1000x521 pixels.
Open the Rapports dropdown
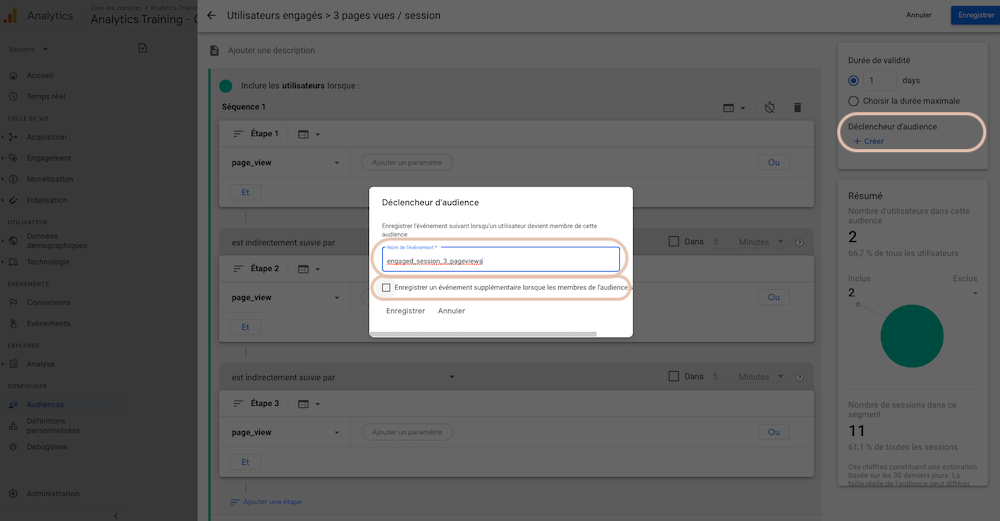click(x=29, y=49)
